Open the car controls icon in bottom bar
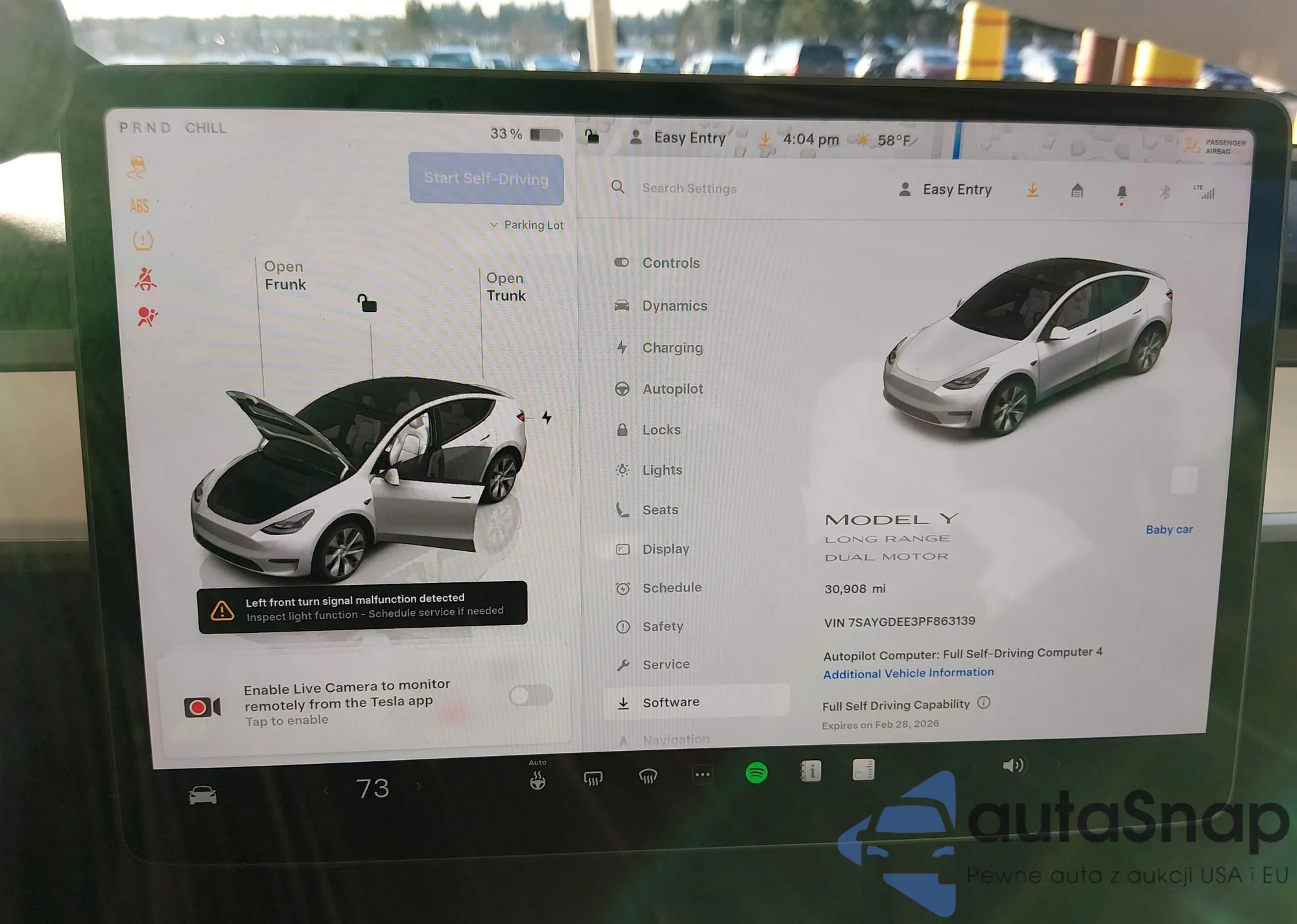The height and width of the screenshot is (924, 1297). tap(202, 794)
